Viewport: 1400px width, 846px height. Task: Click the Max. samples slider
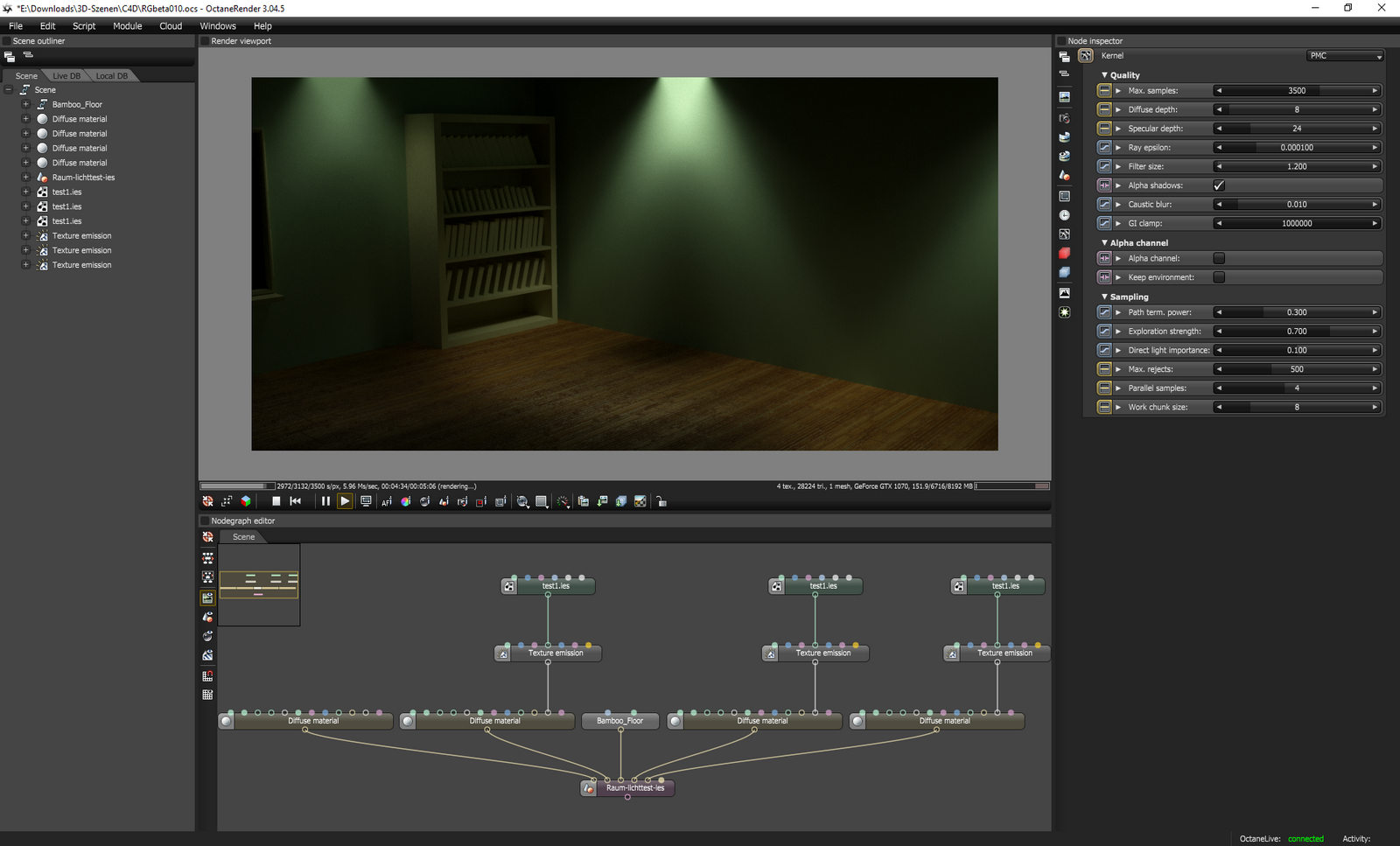1296,91
